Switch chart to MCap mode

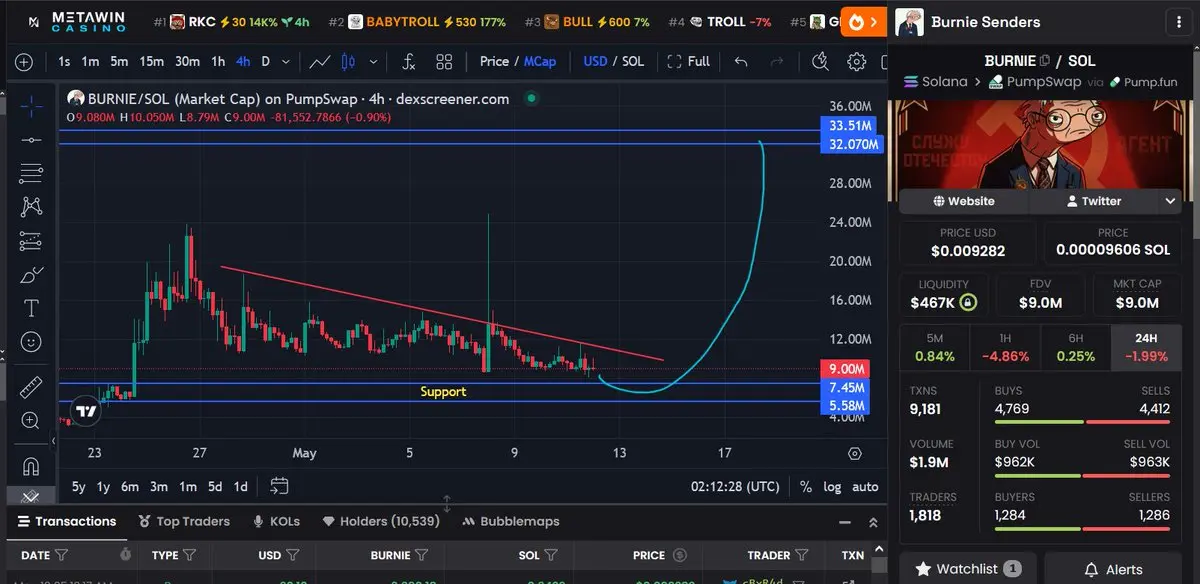(540, 61)
